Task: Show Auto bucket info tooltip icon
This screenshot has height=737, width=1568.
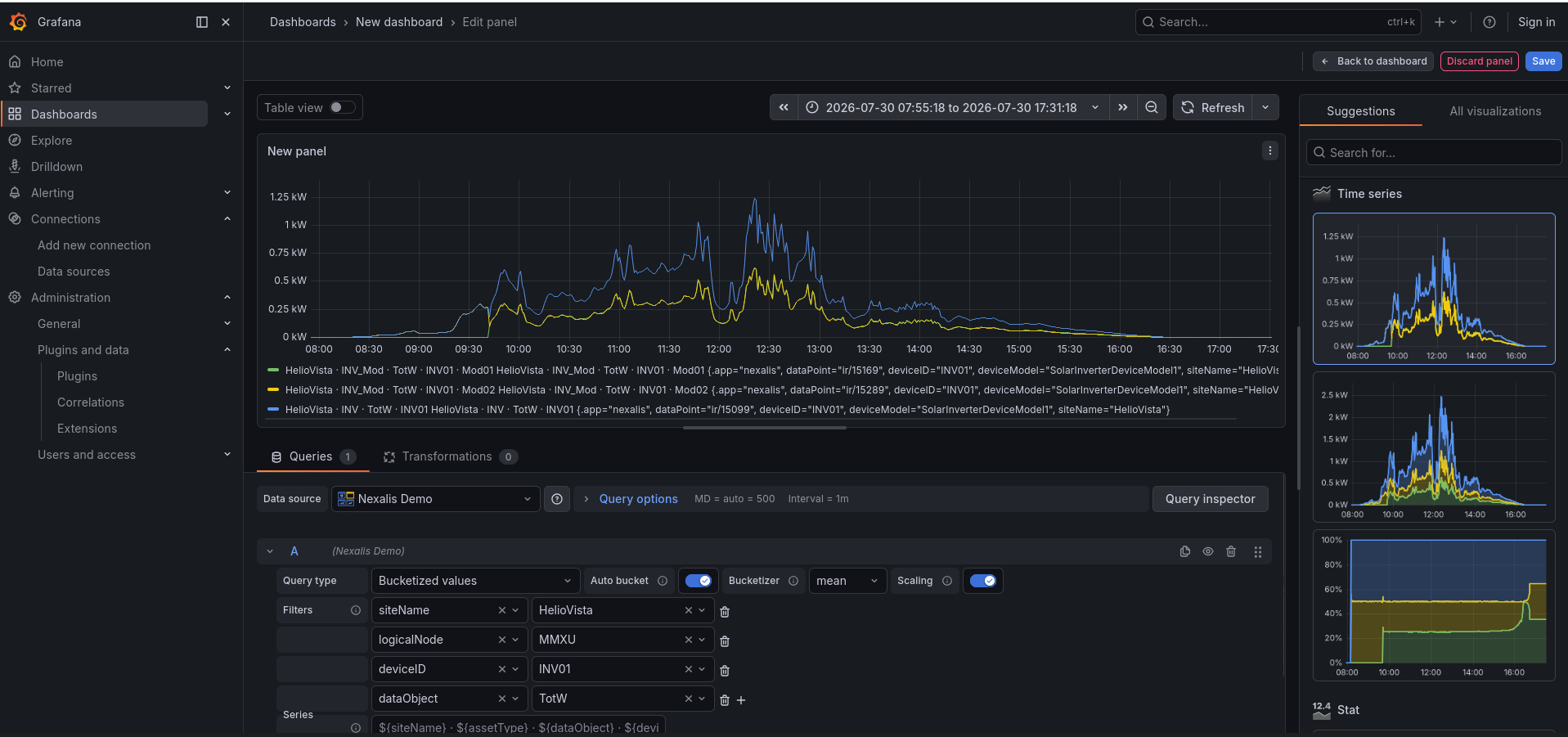Action: pos(663,581)
